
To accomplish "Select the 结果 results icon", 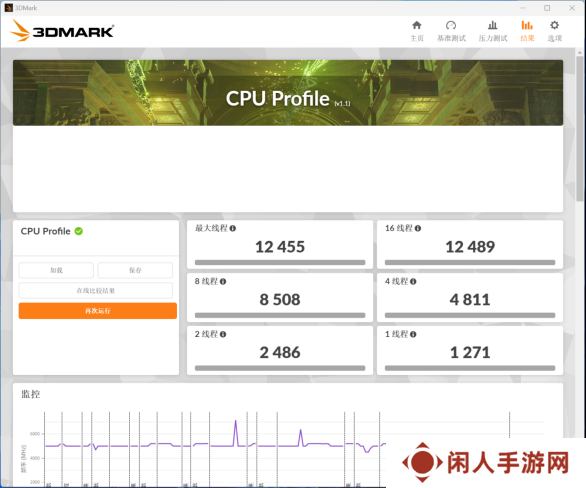I will tap(527, 25).
